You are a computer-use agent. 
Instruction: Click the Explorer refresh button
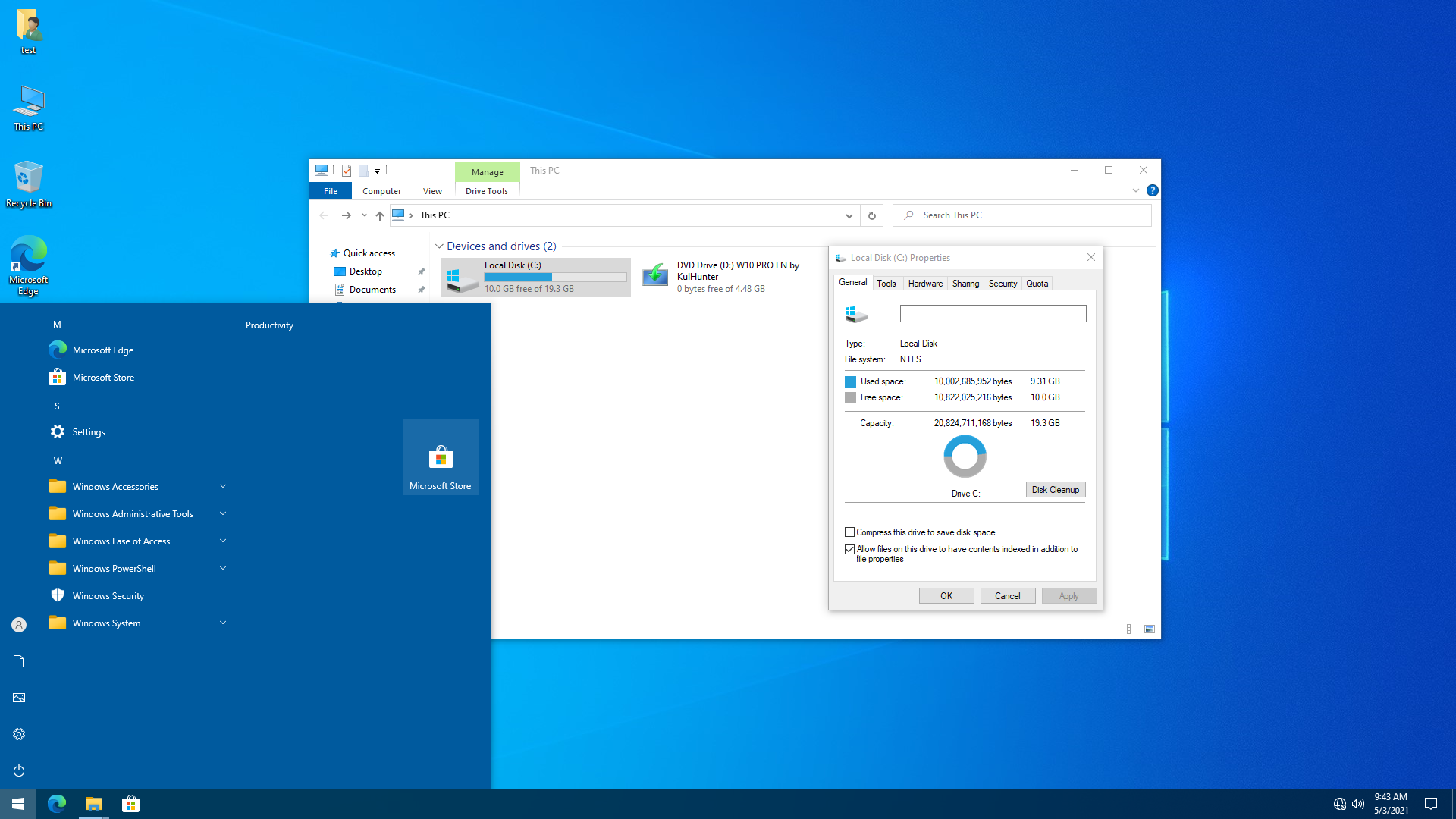tap(872, 215)
